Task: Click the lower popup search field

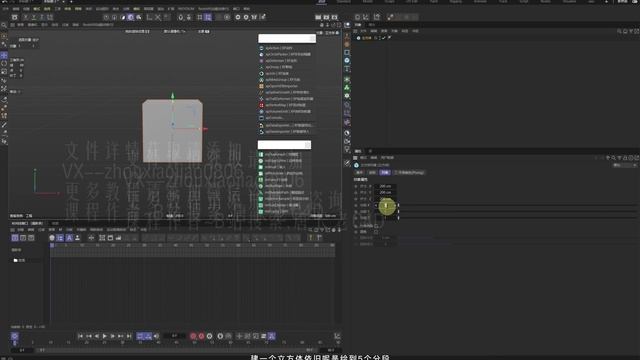Action: 284,145
